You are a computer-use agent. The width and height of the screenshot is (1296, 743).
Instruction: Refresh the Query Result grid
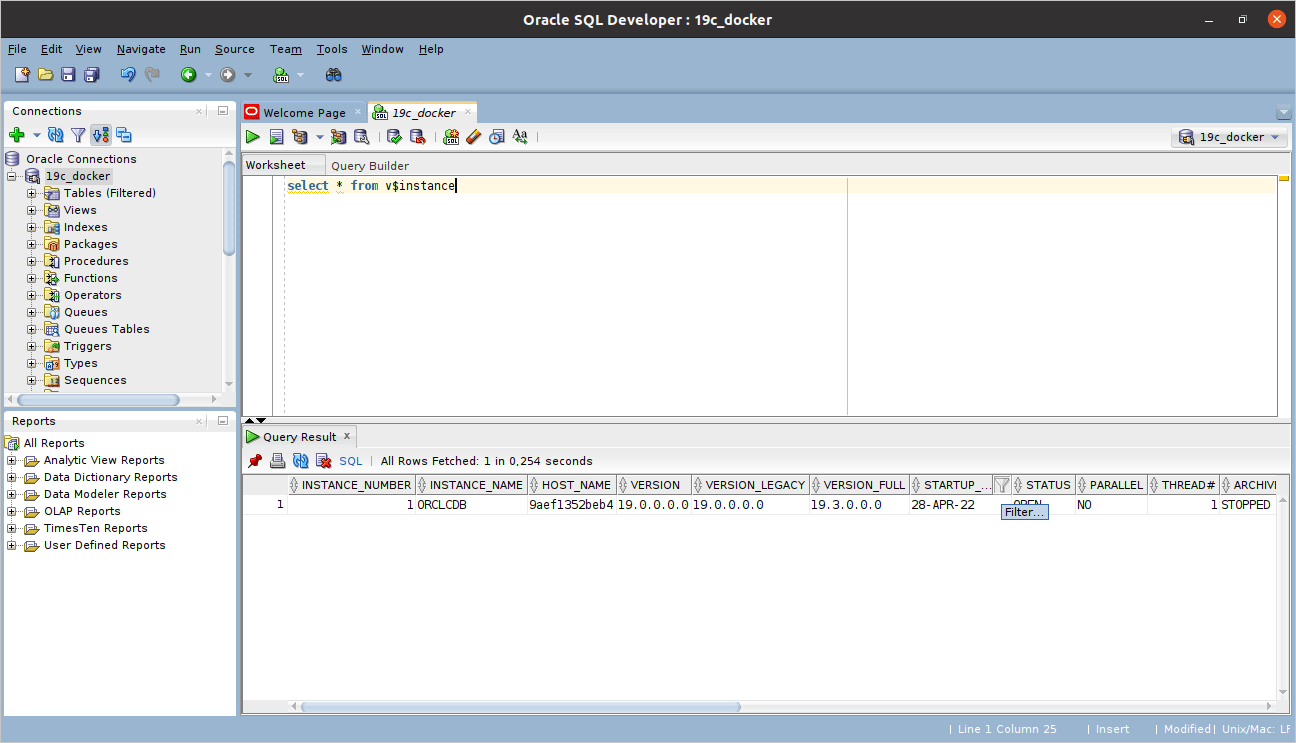click(301, 460)
